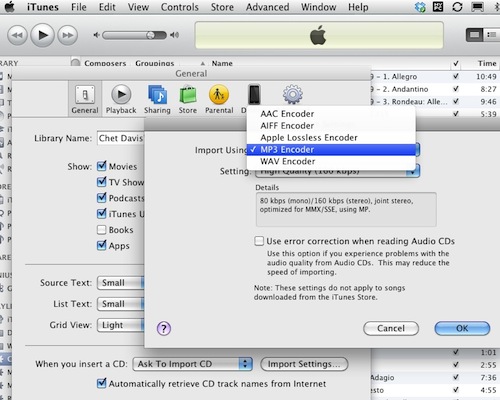Open the Grid View Light dropdown
The height and width of the screenshot is (400, 500).
click(121, 325)
